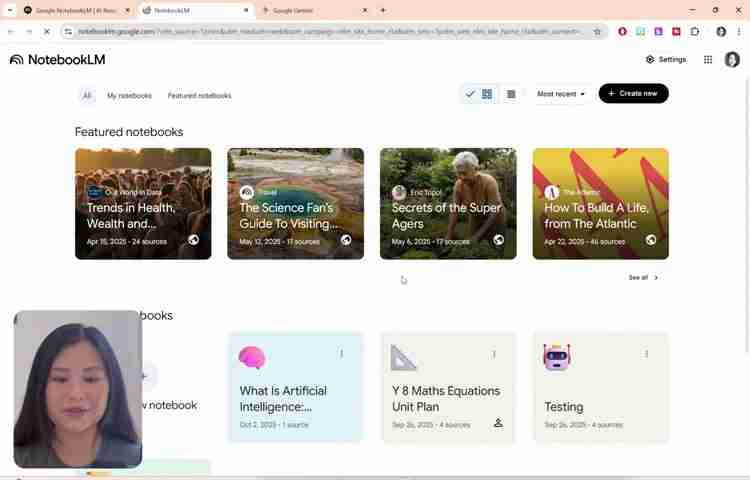
Task: Switch to list view
Action: pyautogui.click(x=511, y=94)
